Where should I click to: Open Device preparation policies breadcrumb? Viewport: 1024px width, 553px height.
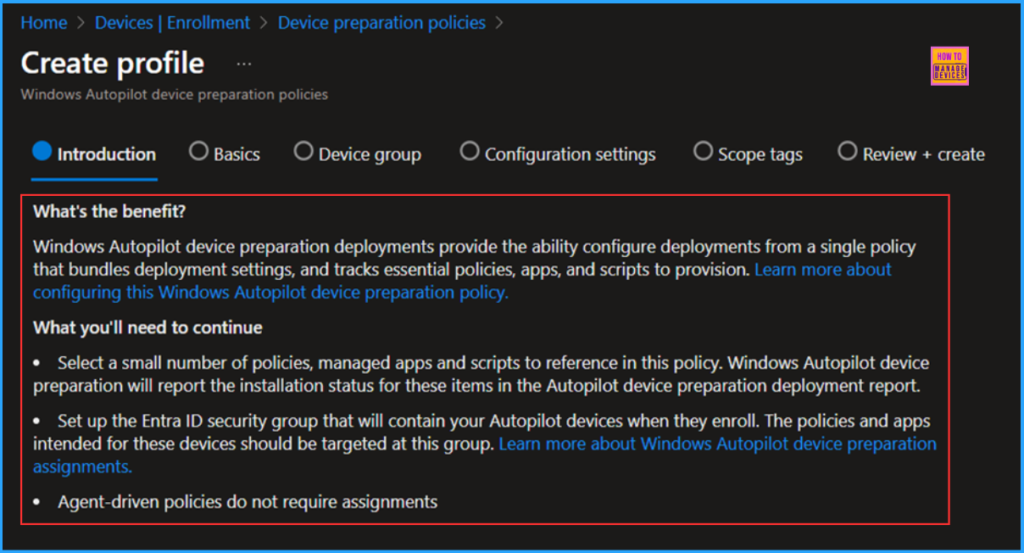pos(381,23)
